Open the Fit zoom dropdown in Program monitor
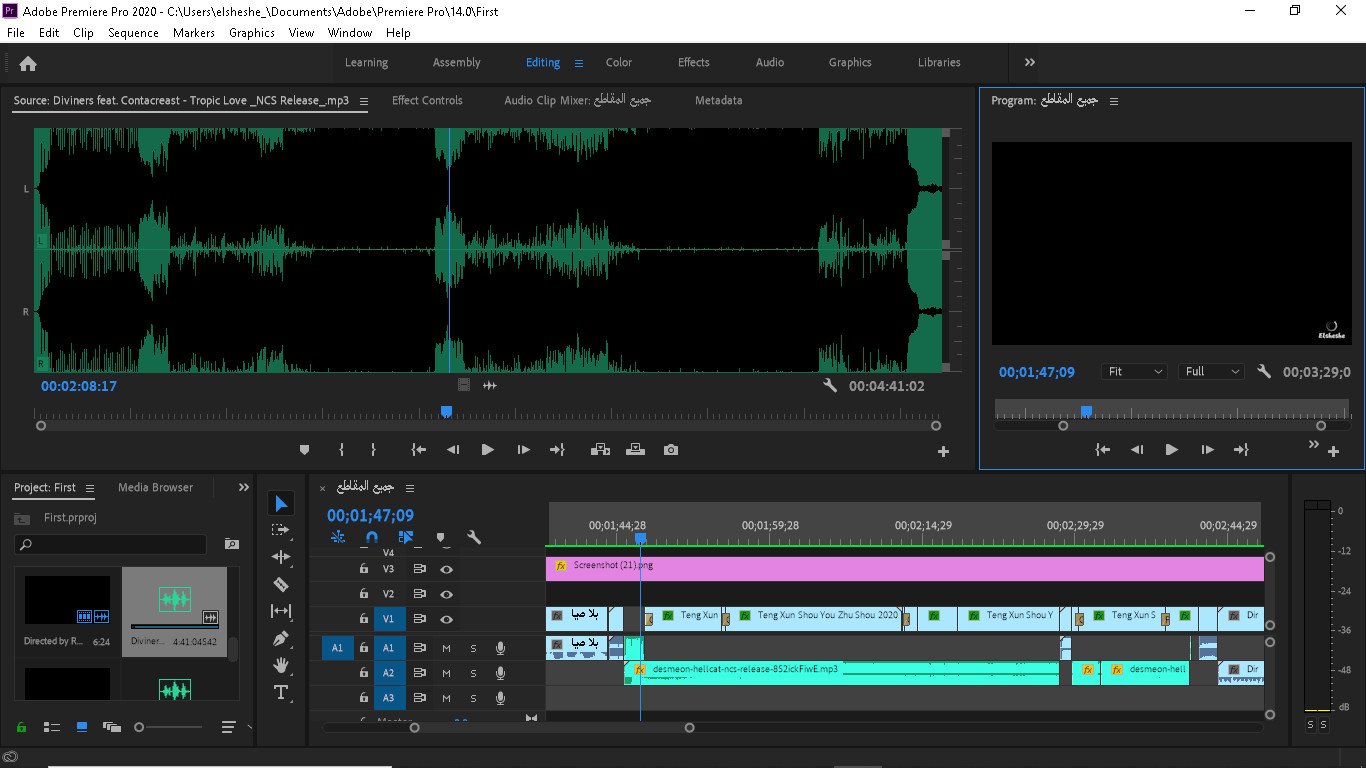Screen dimensions: 1366x768 tap(1133, 371)
